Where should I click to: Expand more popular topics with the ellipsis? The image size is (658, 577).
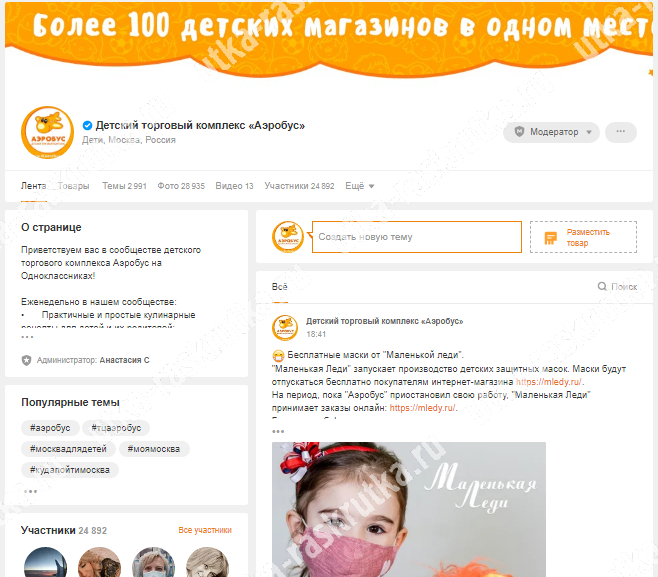[31, 491]
